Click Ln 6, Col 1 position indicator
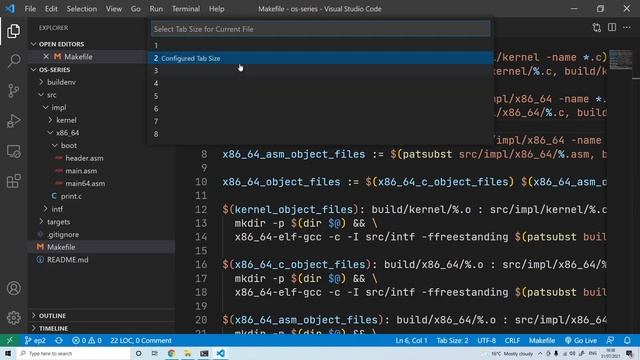This screenshot has width=640, height=360. pos(411,340)
